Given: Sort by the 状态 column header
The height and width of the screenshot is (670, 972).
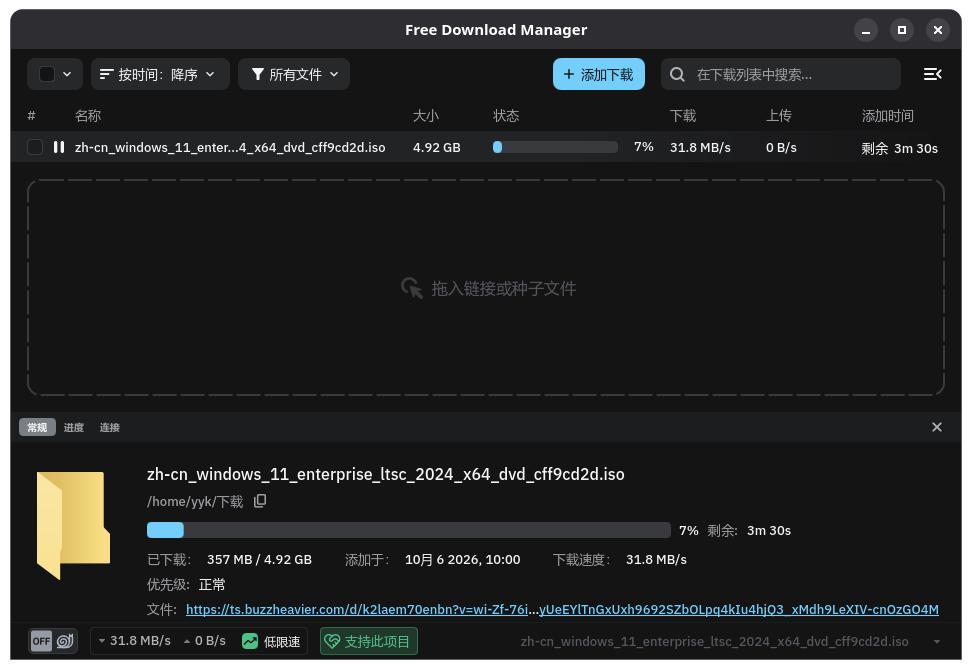Looking at the screenshot, I should [506, 116].
